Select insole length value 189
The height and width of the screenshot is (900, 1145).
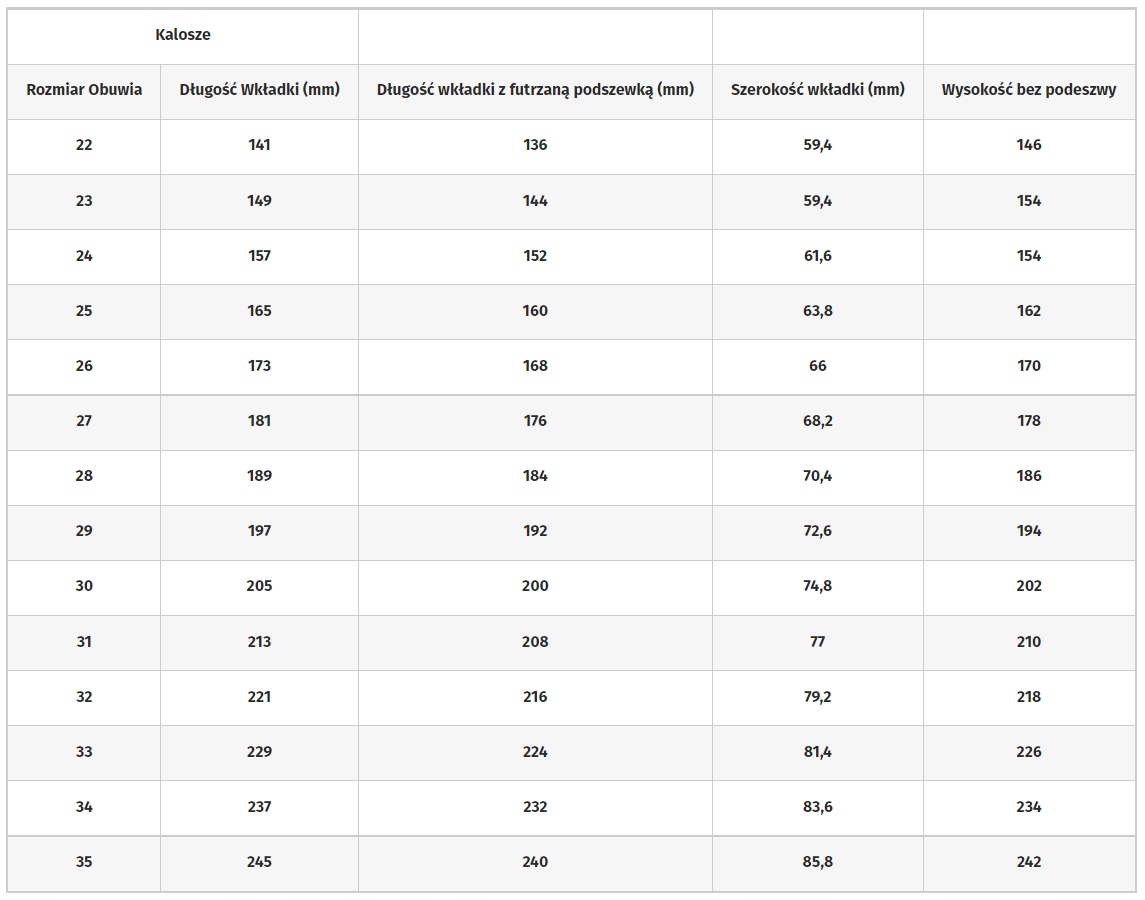tap(259, 476)
